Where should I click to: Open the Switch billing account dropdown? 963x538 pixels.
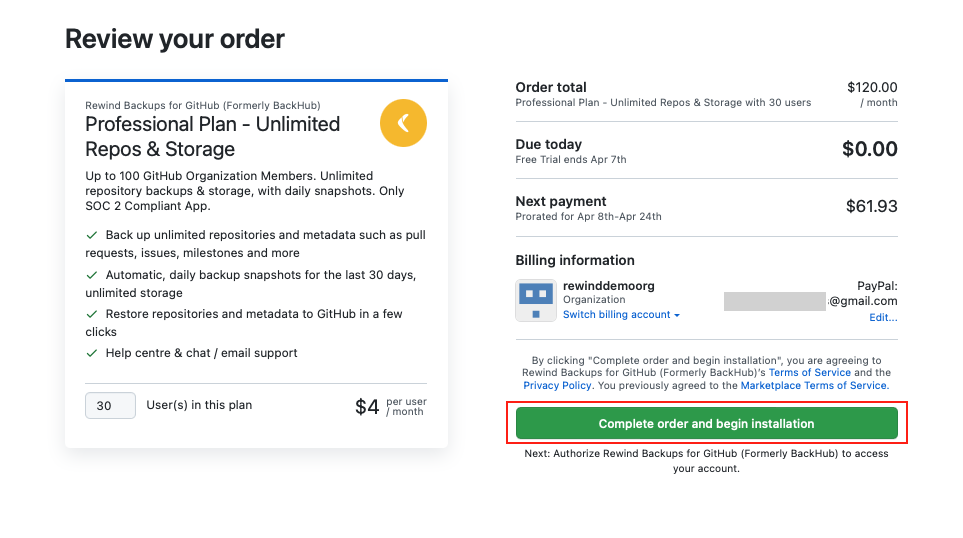(x=621, y=315)
